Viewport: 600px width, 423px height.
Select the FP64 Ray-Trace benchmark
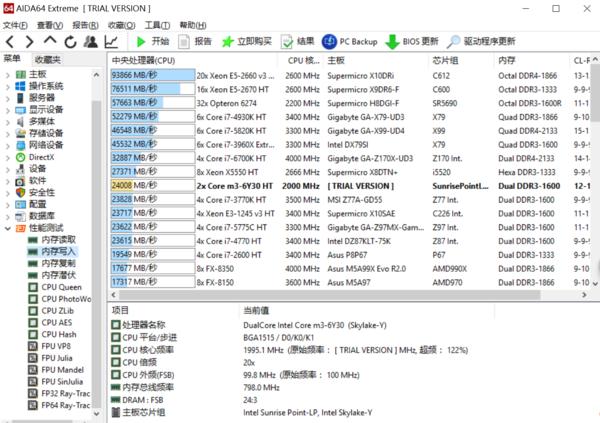coord(59,405)
